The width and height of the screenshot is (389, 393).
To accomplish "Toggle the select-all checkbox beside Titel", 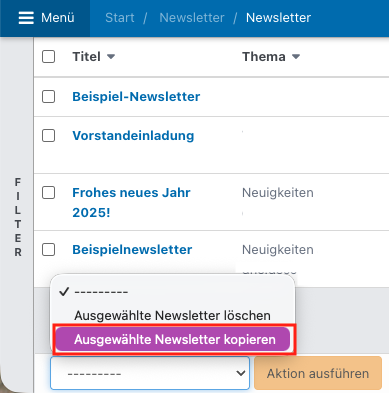I will click(x=49, y=57).
